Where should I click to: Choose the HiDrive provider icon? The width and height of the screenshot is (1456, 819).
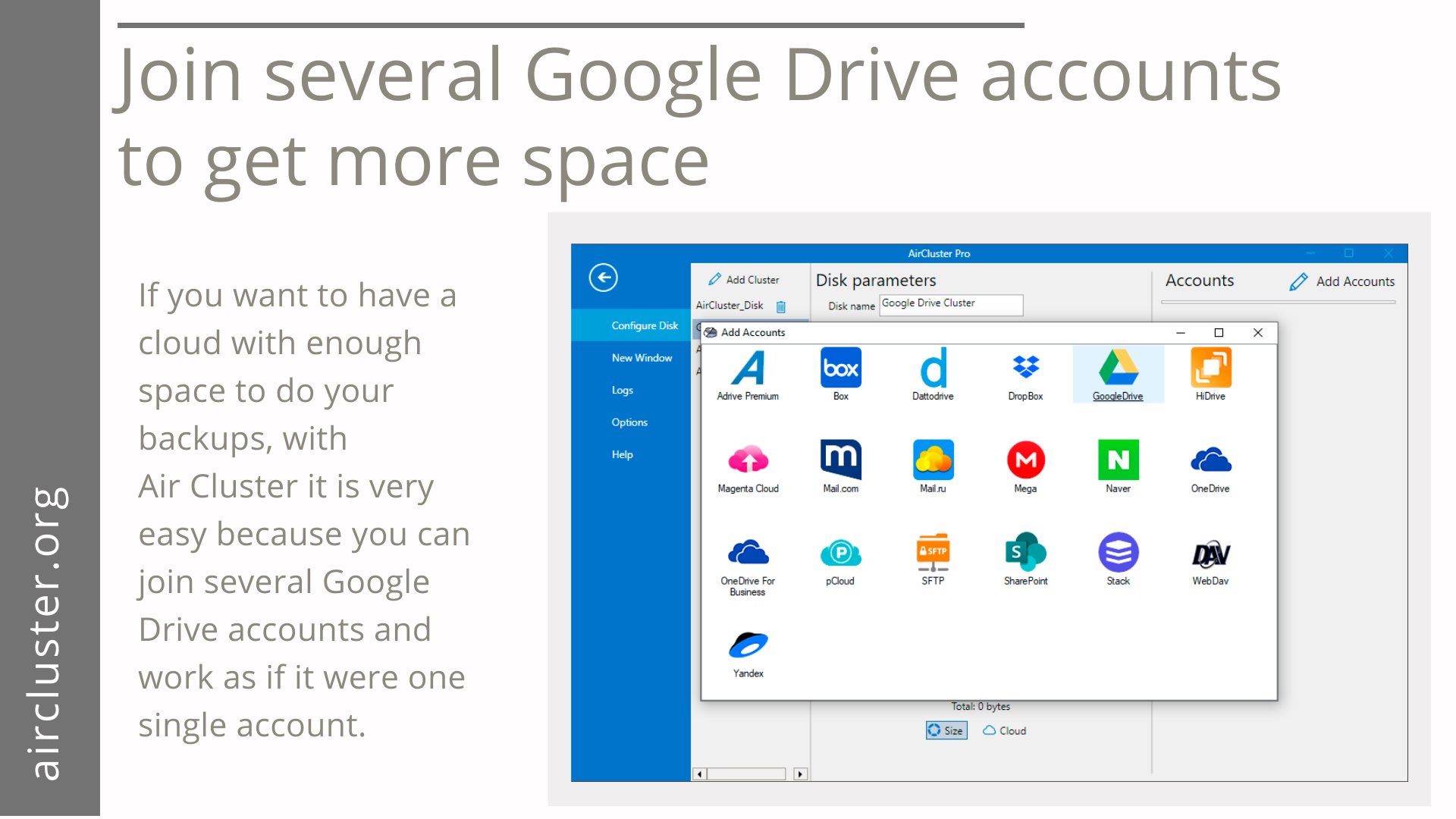click(x=1210, y=375)
